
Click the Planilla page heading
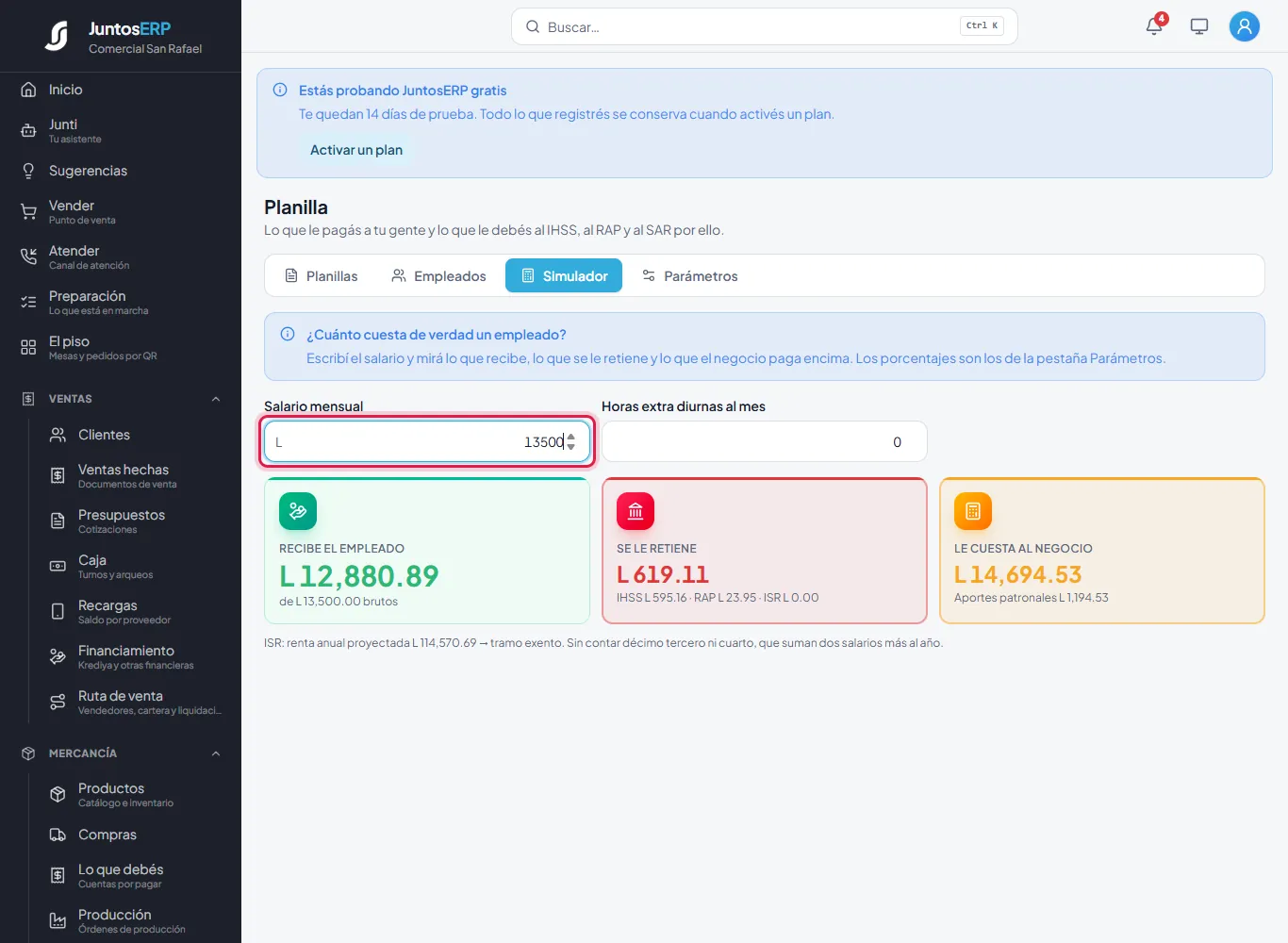point(296,207)
